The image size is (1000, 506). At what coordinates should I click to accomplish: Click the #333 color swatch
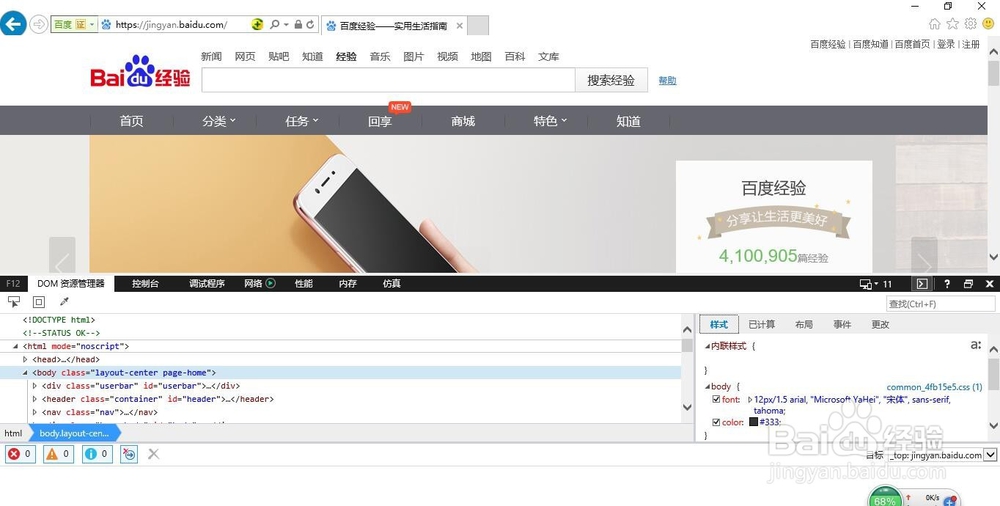click(754, 422)
